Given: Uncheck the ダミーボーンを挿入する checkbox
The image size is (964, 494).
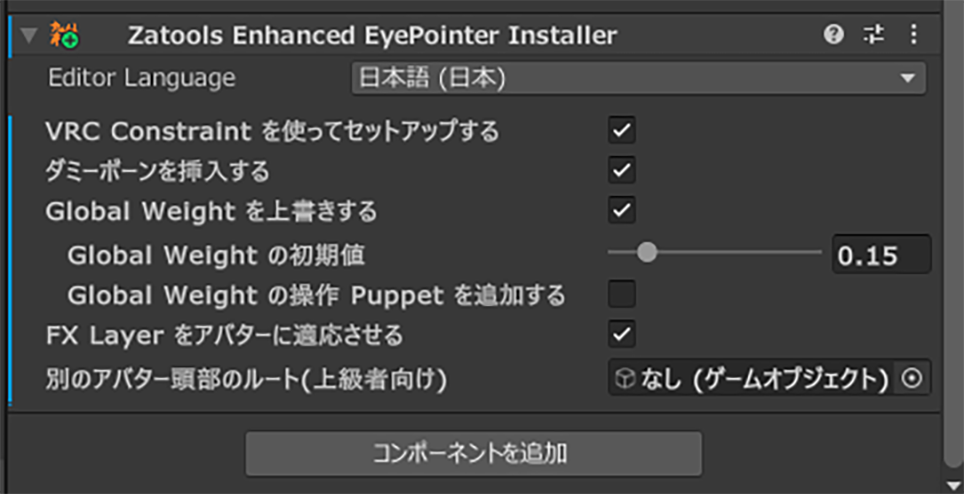Looking at the screenshot, I should point(622,170).
